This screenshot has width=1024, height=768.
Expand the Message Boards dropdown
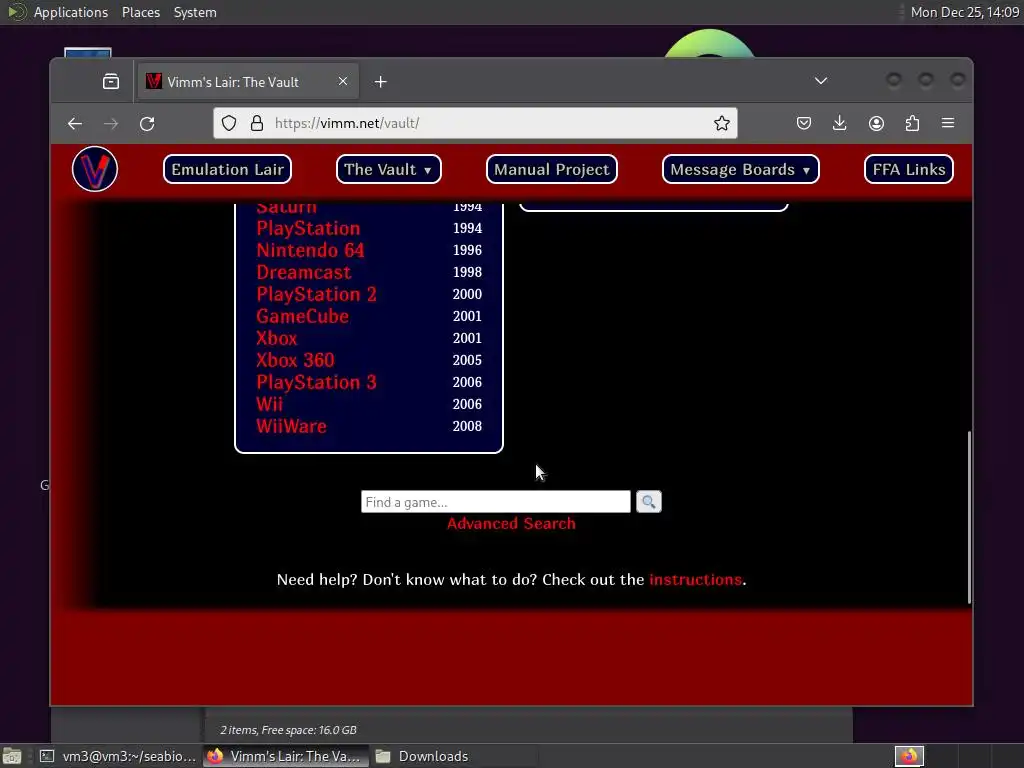coord(741,169)
